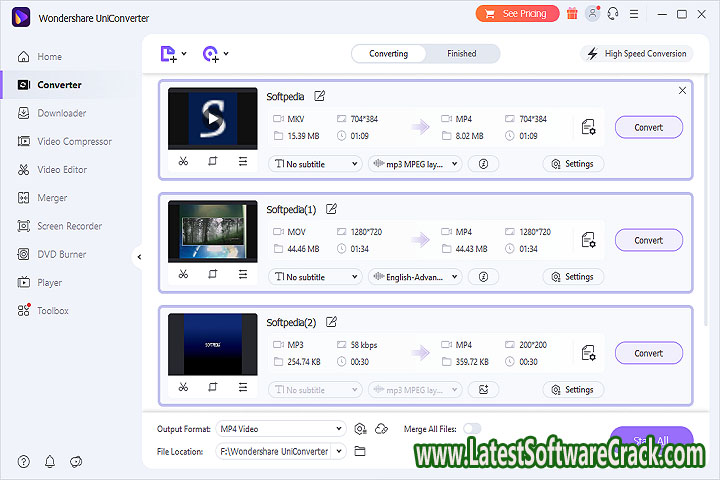Open output format settings for Softpedia
Screen dimensions: 720x480
(589, 127)
